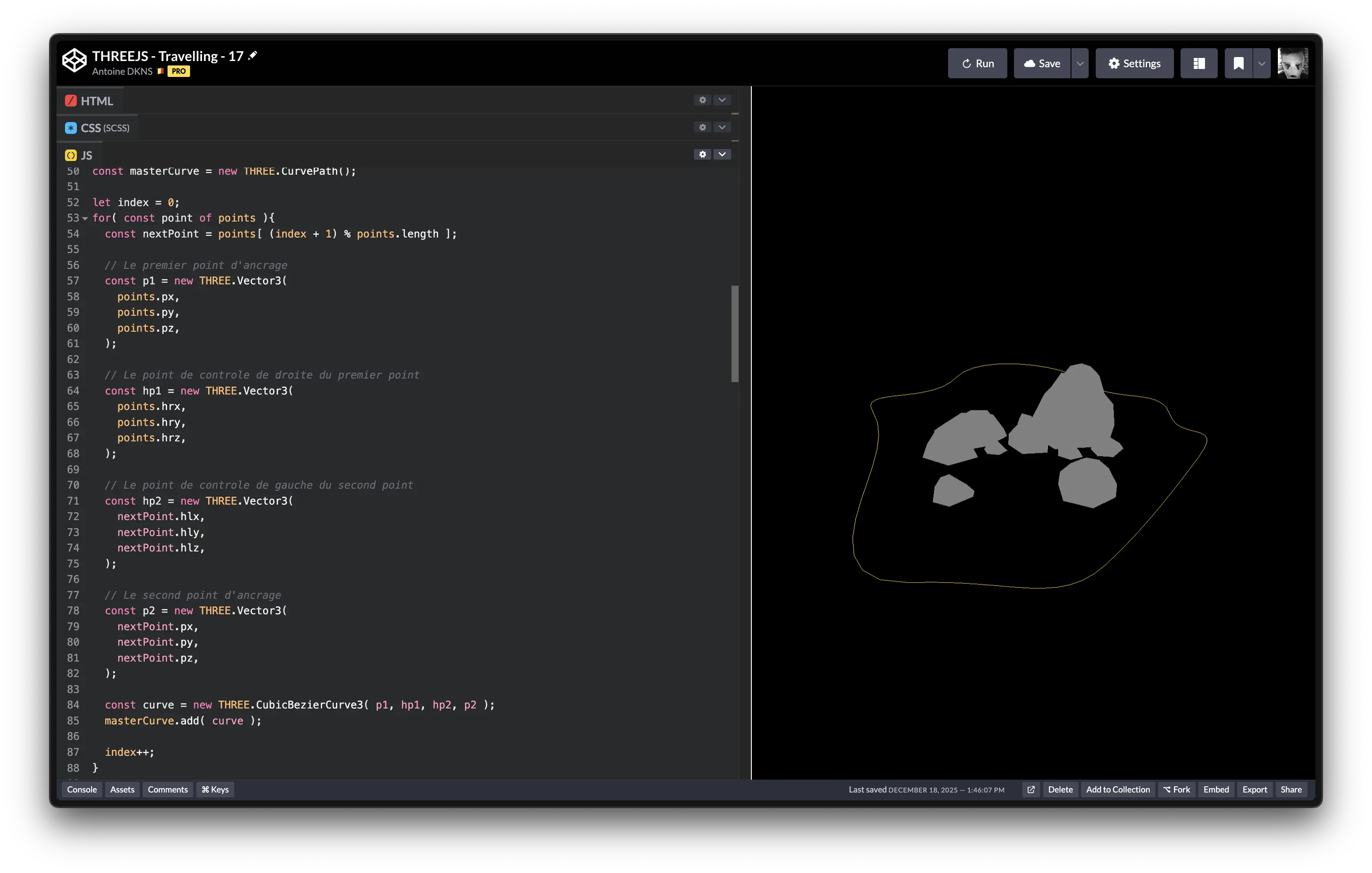The width and height of the screenshot is (1372, 873).
Task: Click the pencil icon to edit pen title
Action: point(253,55)
